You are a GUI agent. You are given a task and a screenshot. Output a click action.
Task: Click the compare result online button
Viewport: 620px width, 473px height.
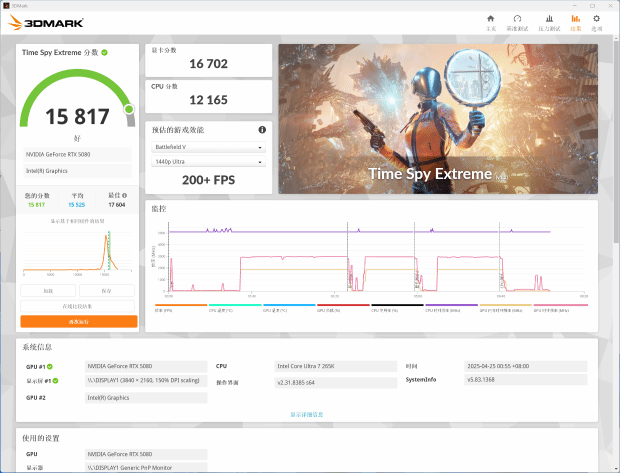[78, 306]
